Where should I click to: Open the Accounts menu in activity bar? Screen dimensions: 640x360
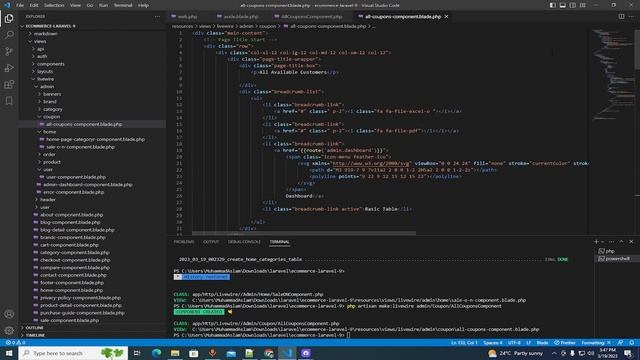tap(9, 314)
